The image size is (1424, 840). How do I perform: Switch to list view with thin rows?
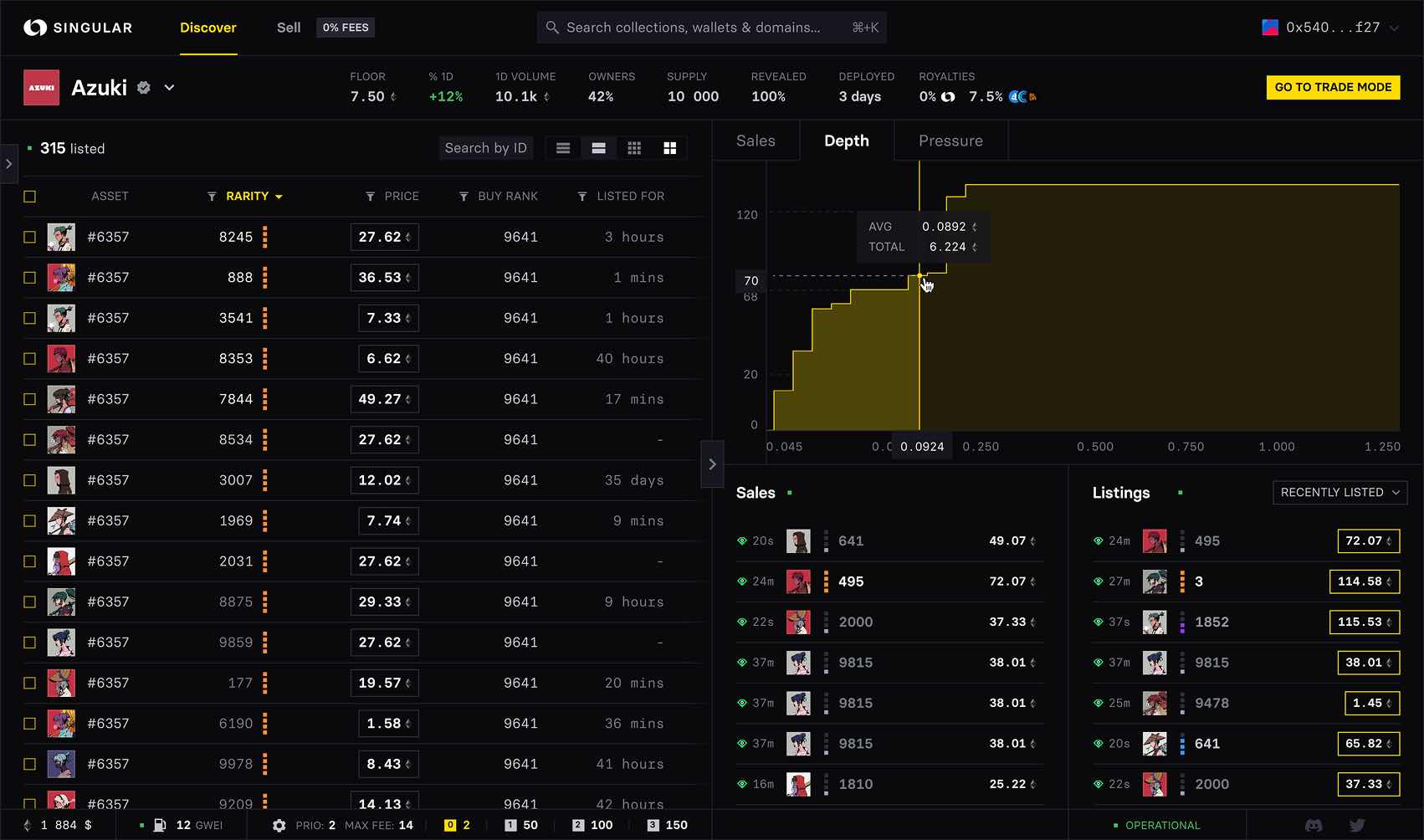point(563,148)
